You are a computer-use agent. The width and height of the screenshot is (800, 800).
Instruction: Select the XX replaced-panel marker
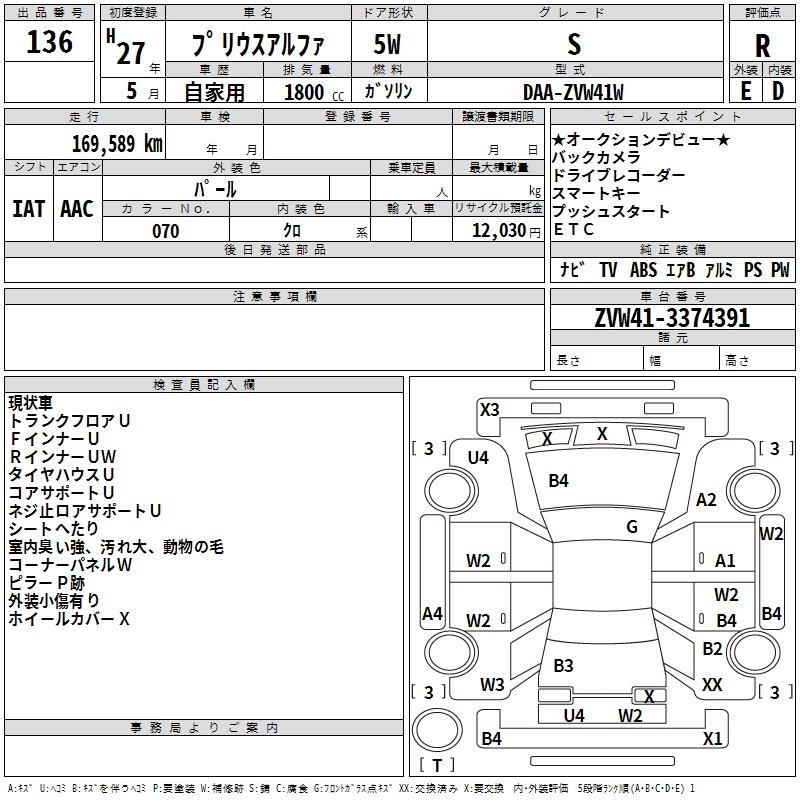click(x=712, y=685)
